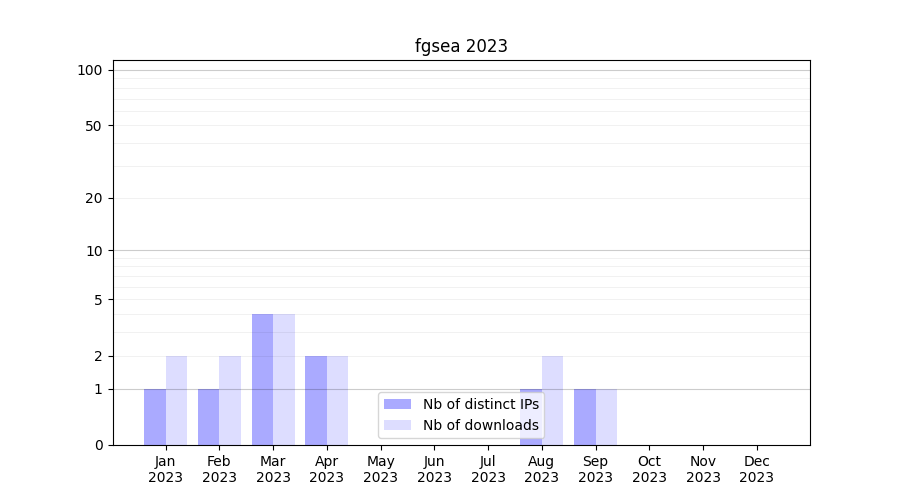
Task: Click the Sep 2023 downloads bar
Action: (x=606, y=417)
